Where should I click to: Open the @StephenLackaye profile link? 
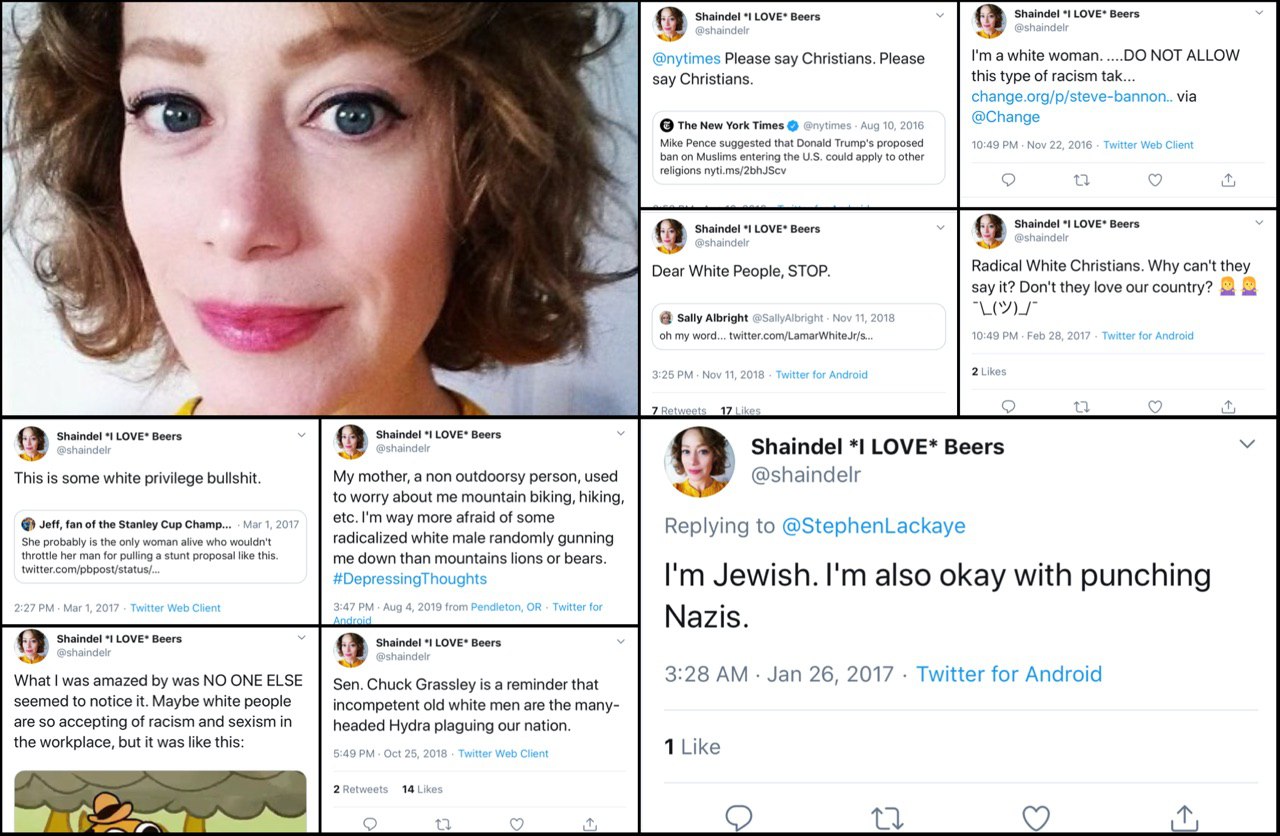[873, 526]
